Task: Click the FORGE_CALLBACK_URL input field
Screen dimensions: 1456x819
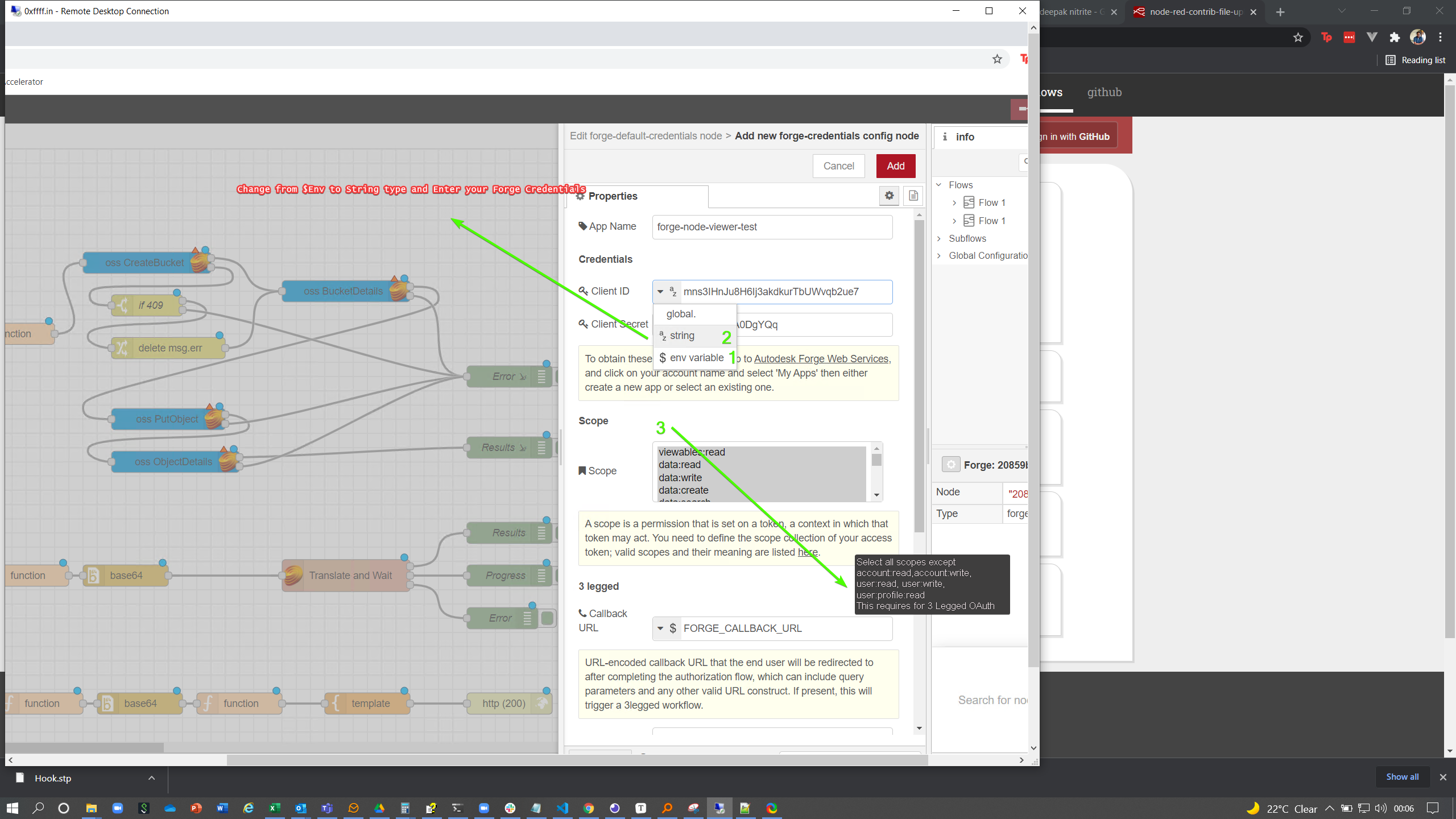Action: point(787,628)
